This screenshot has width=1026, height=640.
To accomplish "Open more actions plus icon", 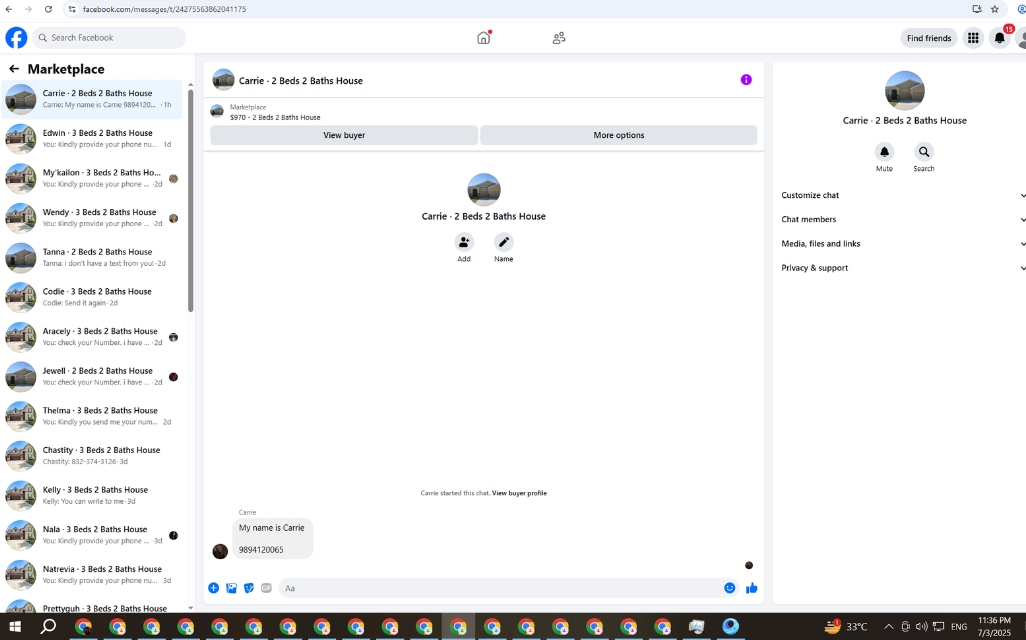I will 213,588.
